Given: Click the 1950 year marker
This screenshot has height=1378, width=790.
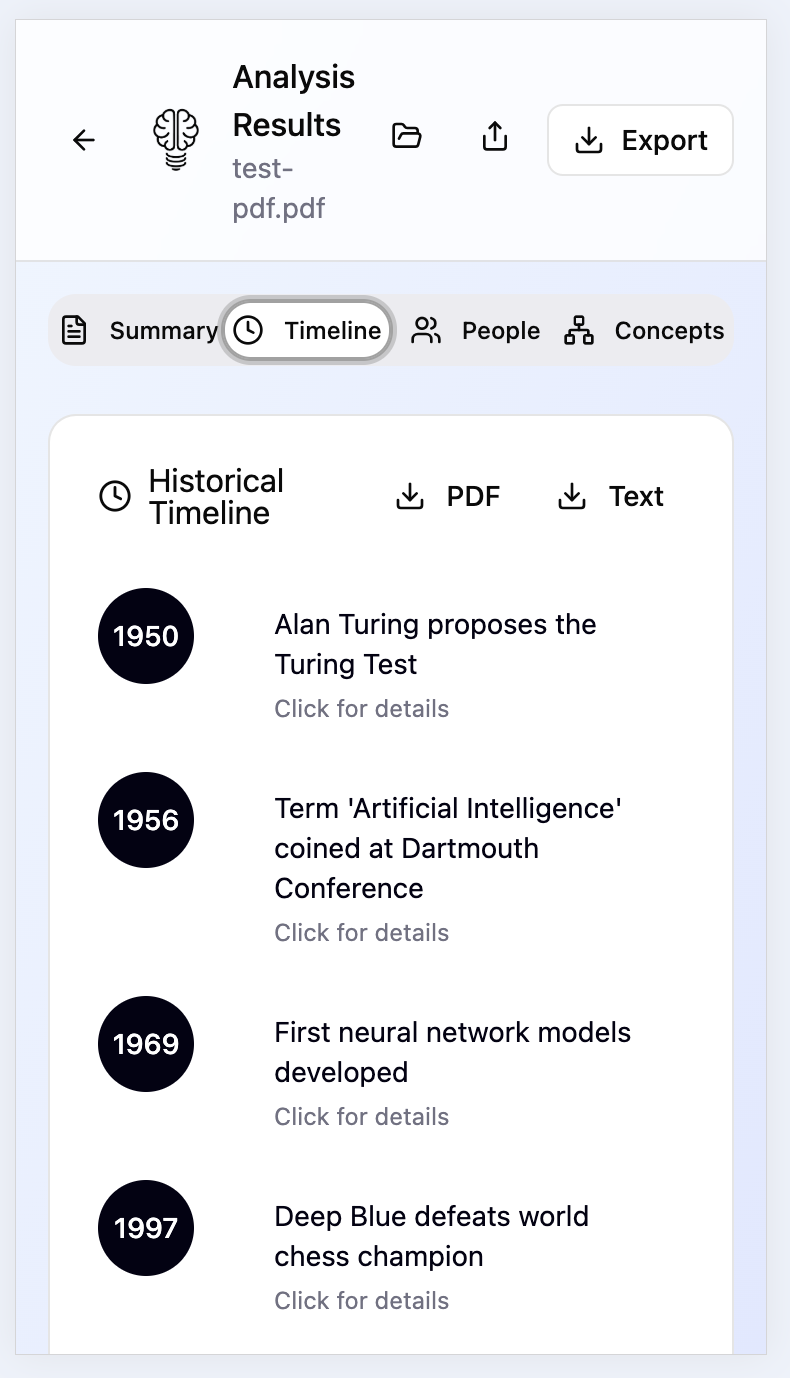Looking at the screenshot, I should point(146,636).
